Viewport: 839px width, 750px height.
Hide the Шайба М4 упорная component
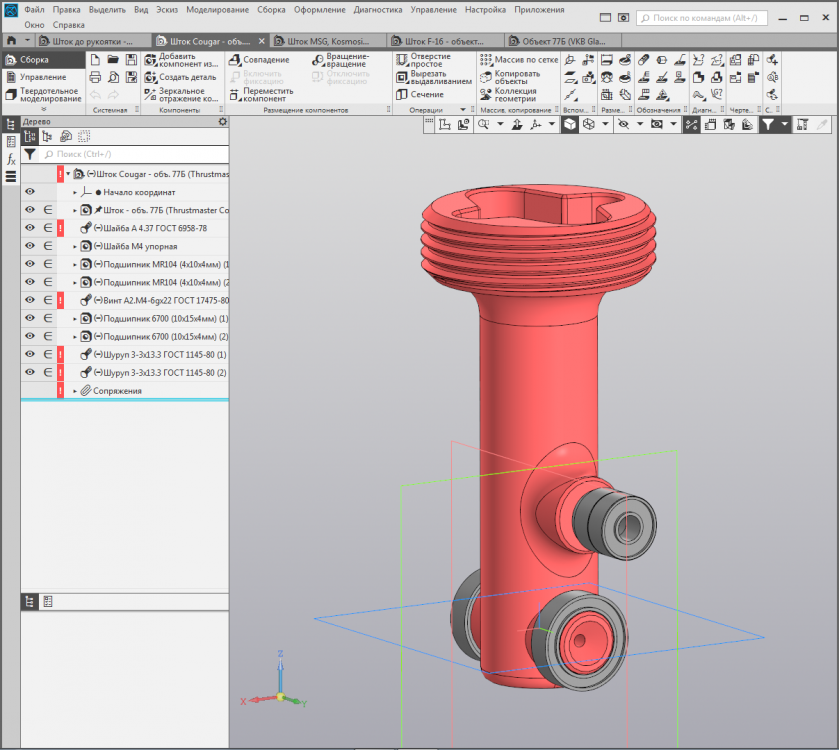pos(30,246)
